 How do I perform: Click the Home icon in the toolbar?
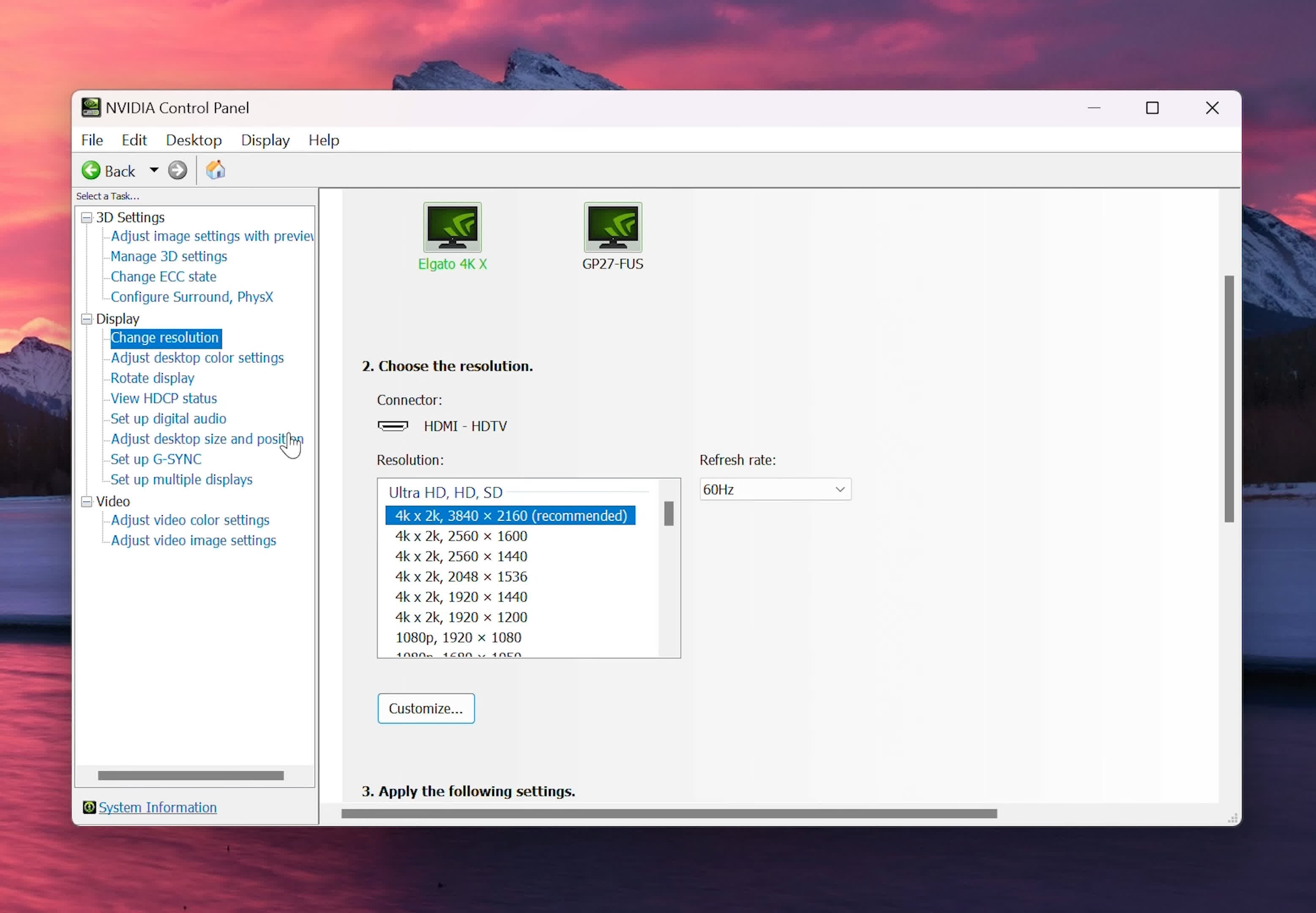pos(216,170)
